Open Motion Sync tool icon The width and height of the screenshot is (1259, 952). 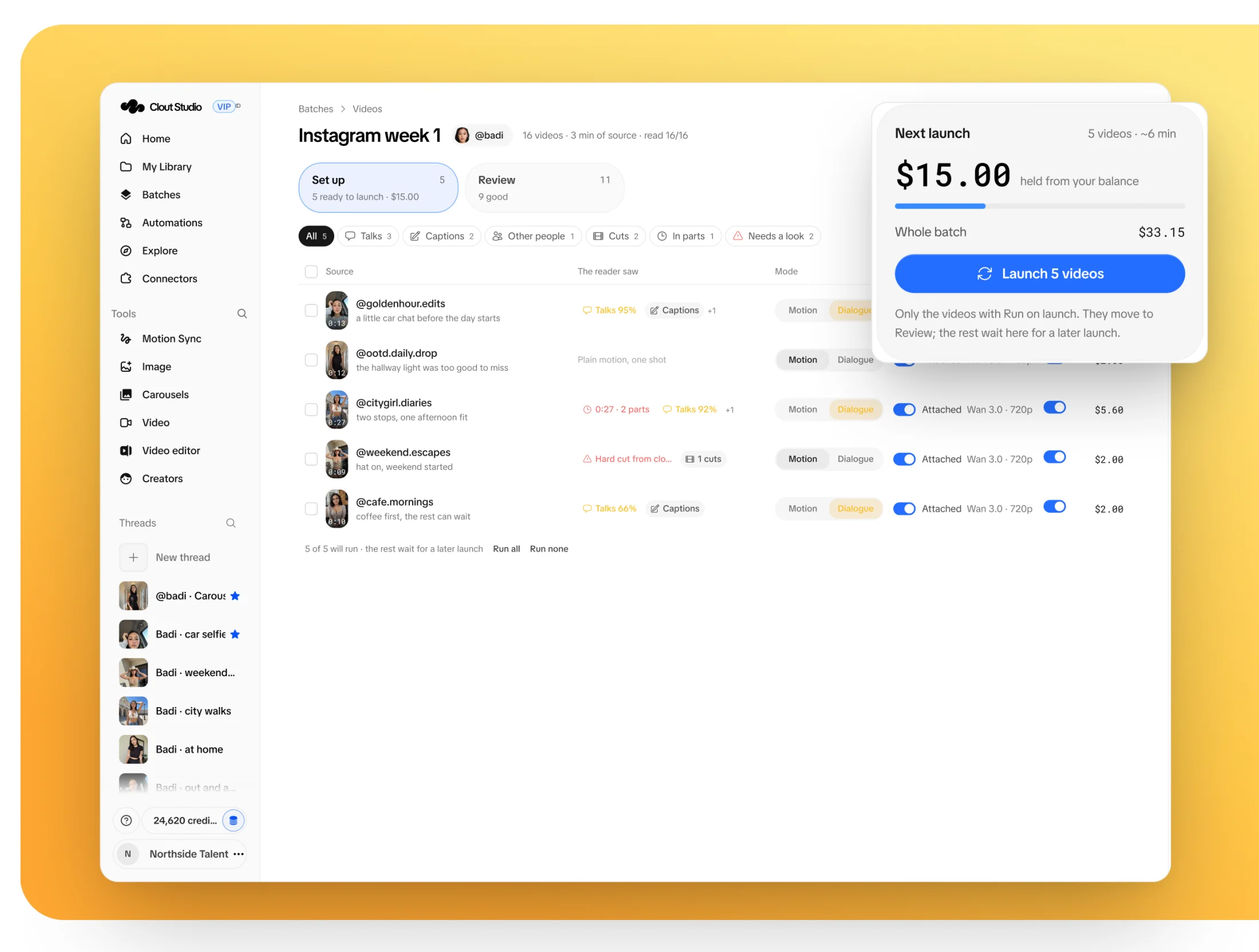point(126,339)
